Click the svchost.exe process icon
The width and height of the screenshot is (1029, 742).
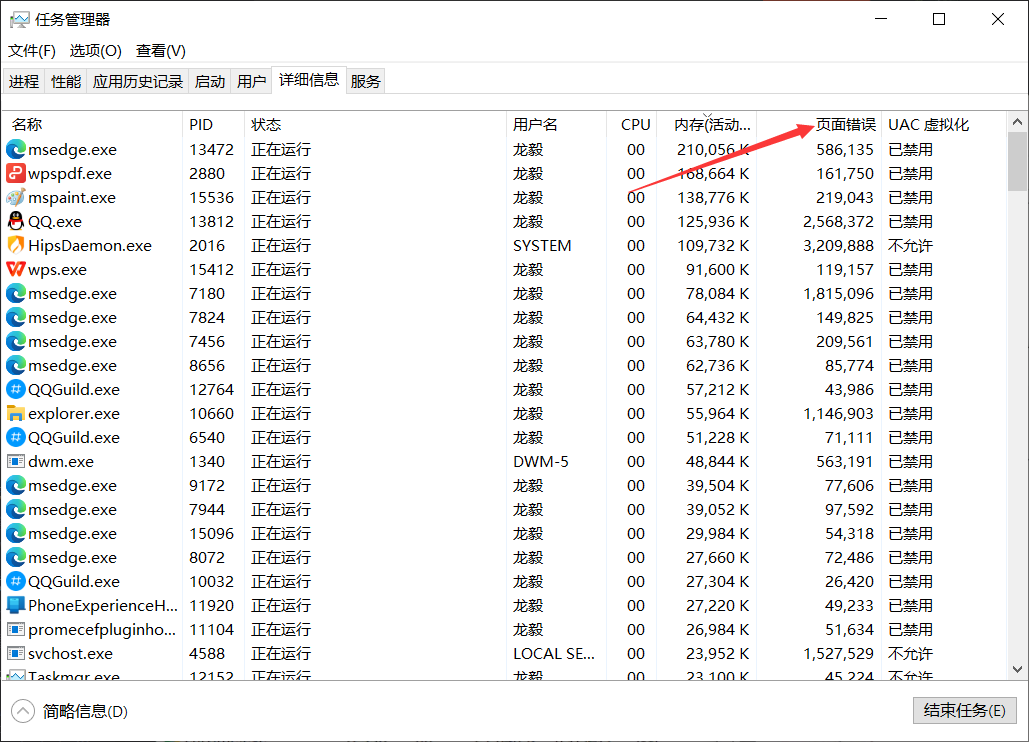[x=16, y=653]
